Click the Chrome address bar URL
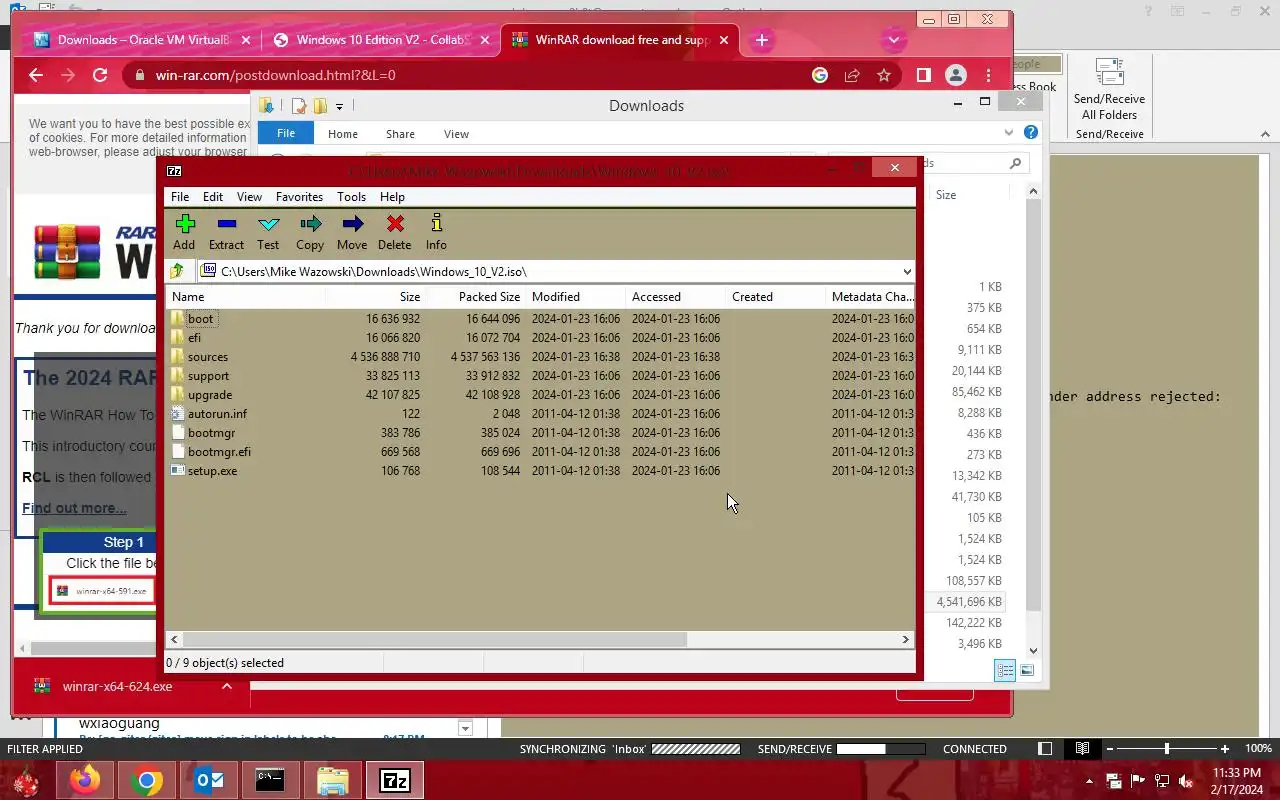Viewport: 1280px width, 800px height. point(275,75)
